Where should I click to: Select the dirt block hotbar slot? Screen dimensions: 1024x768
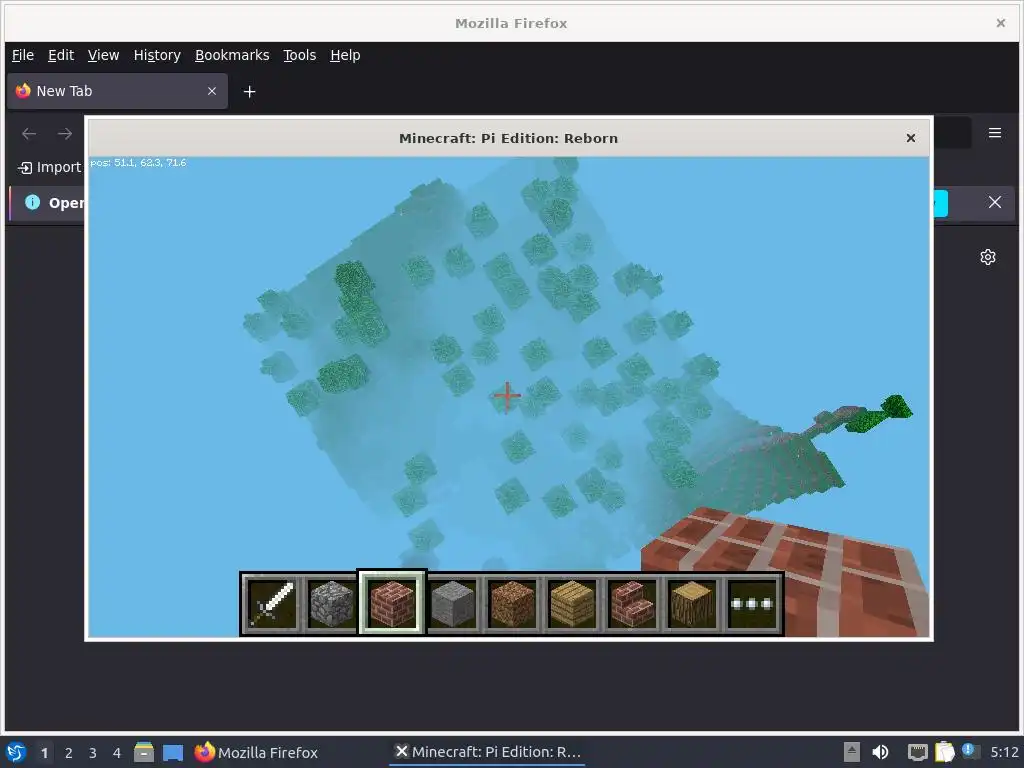512,604
